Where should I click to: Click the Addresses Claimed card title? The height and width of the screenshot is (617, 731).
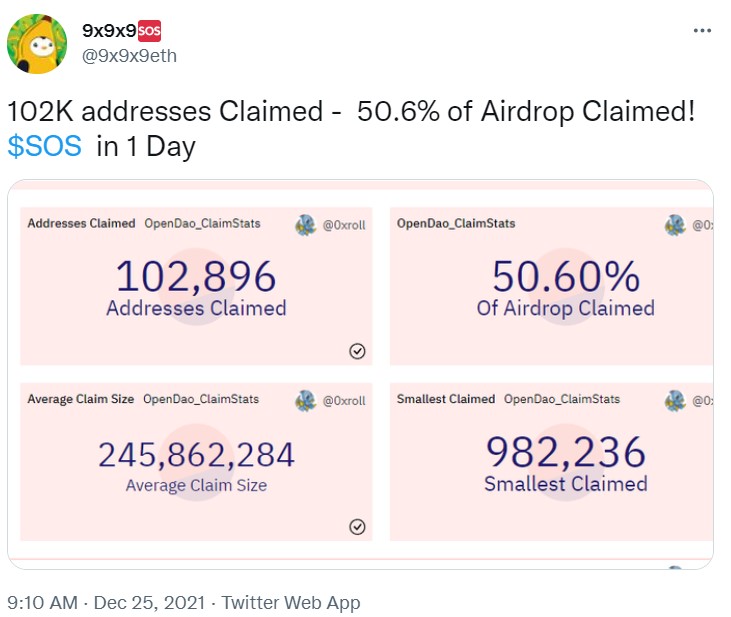coord(81,223)
